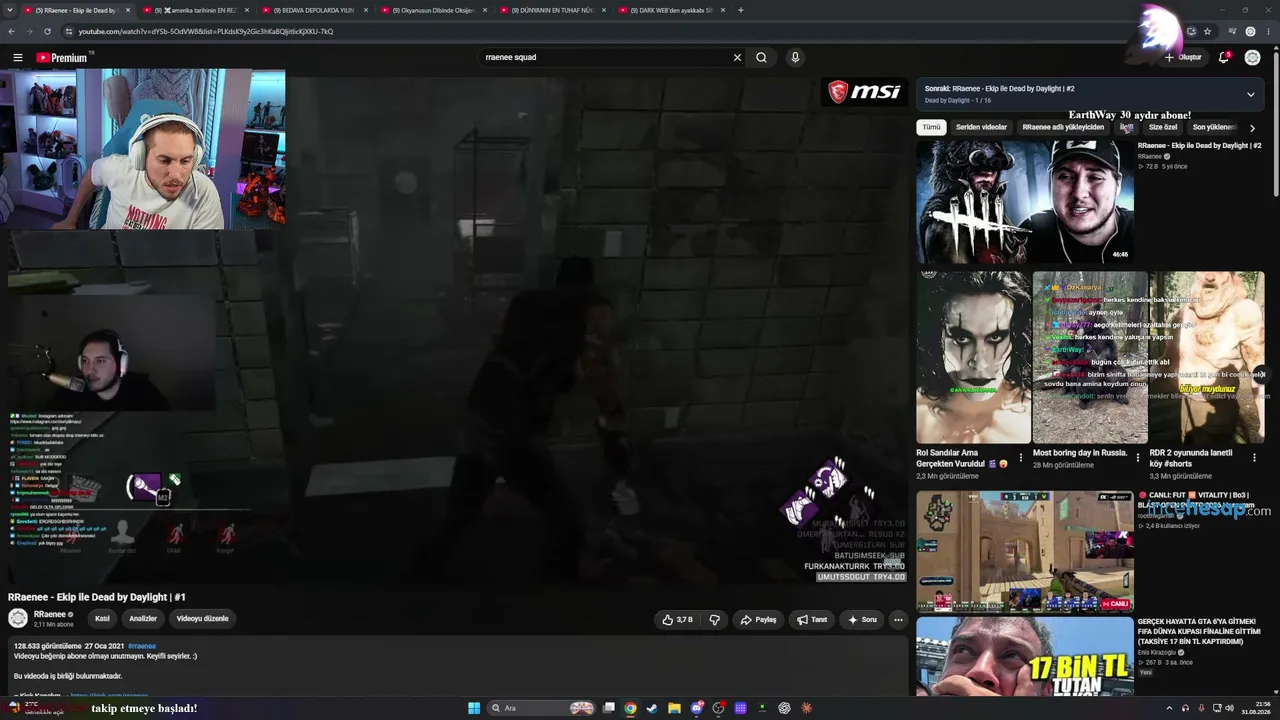Open YouTube notifications bell
The width and height of the screenshot is (1280, 720).
tap(1223, 58)
